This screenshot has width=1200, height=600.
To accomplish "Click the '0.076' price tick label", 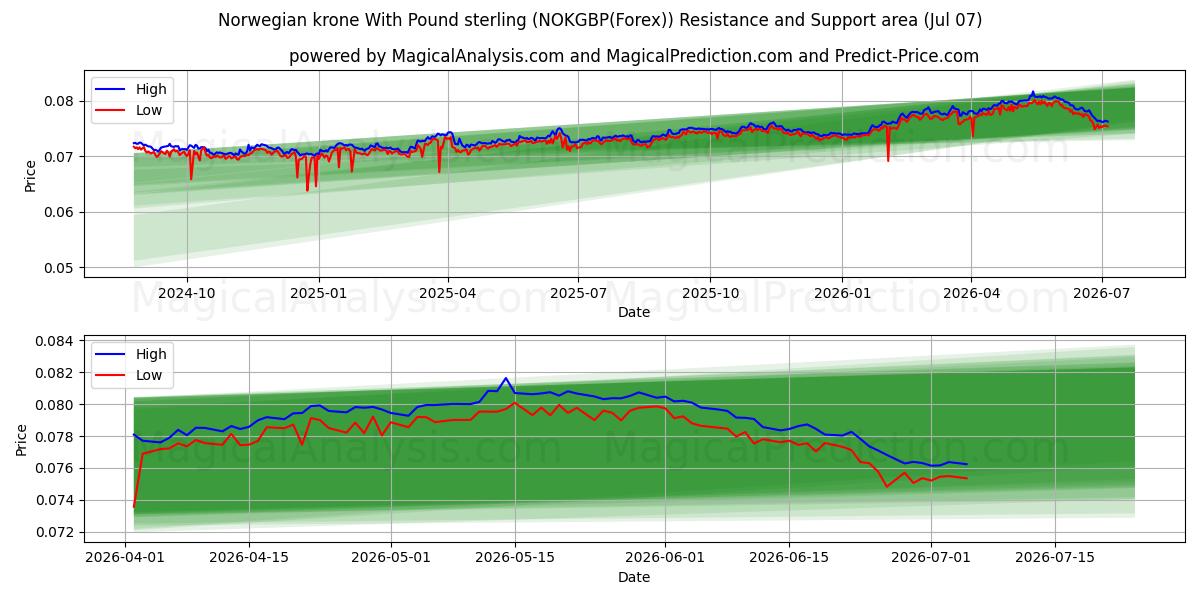I will point(57,468).
